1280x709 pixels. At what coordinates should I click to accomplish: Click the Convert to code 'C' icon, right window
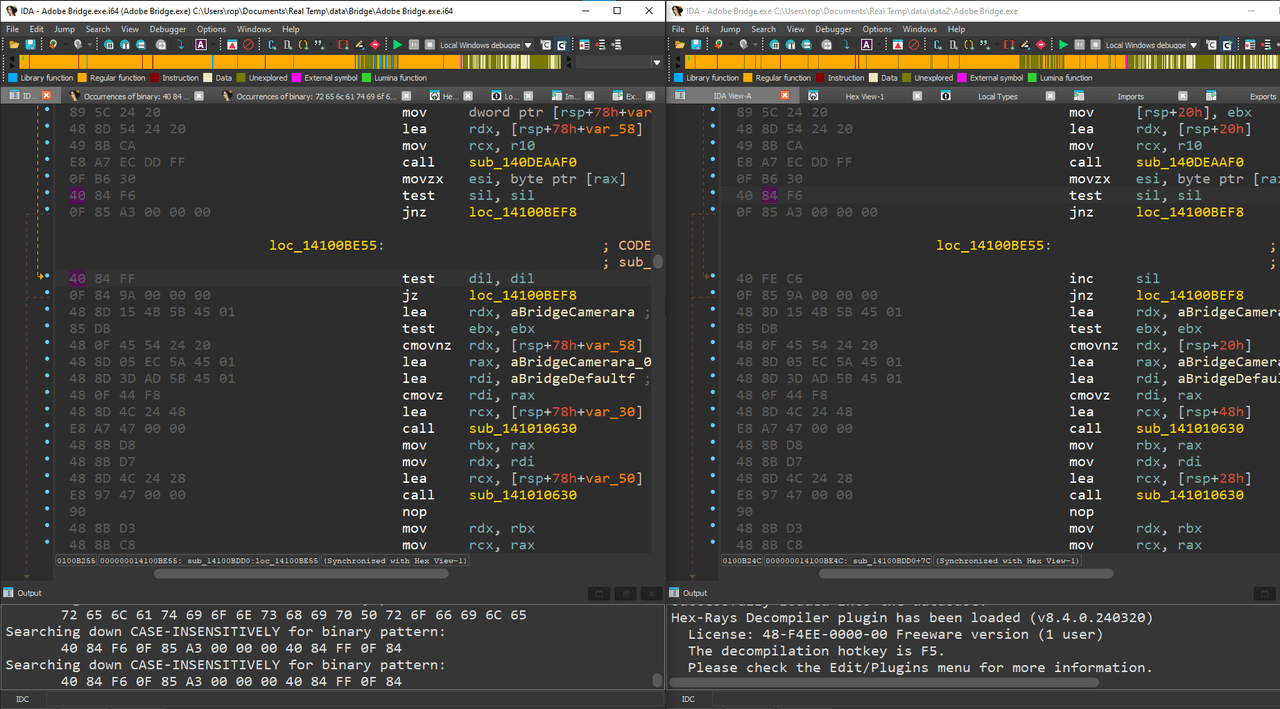[938, 45]
